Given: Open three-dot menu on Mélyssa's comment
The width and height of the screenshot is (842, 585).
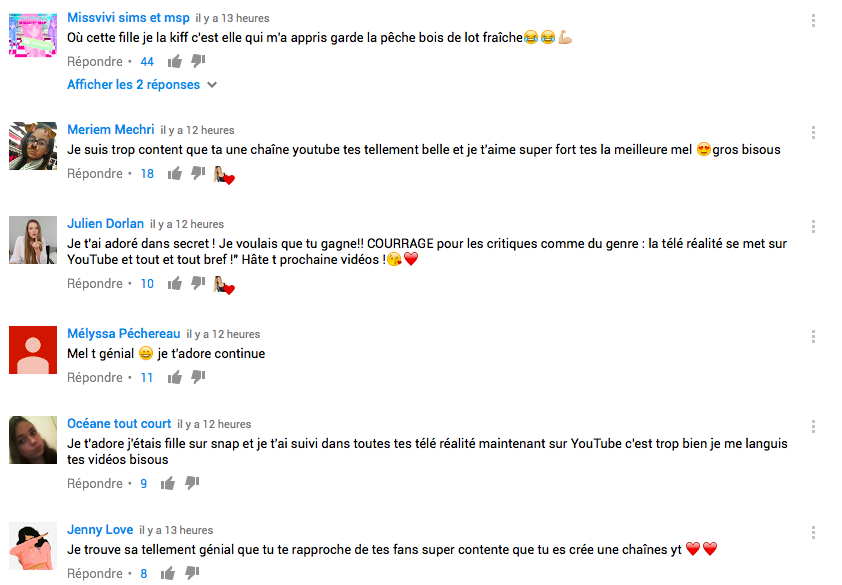Looking at the screenshot, I should pos(814,337).
